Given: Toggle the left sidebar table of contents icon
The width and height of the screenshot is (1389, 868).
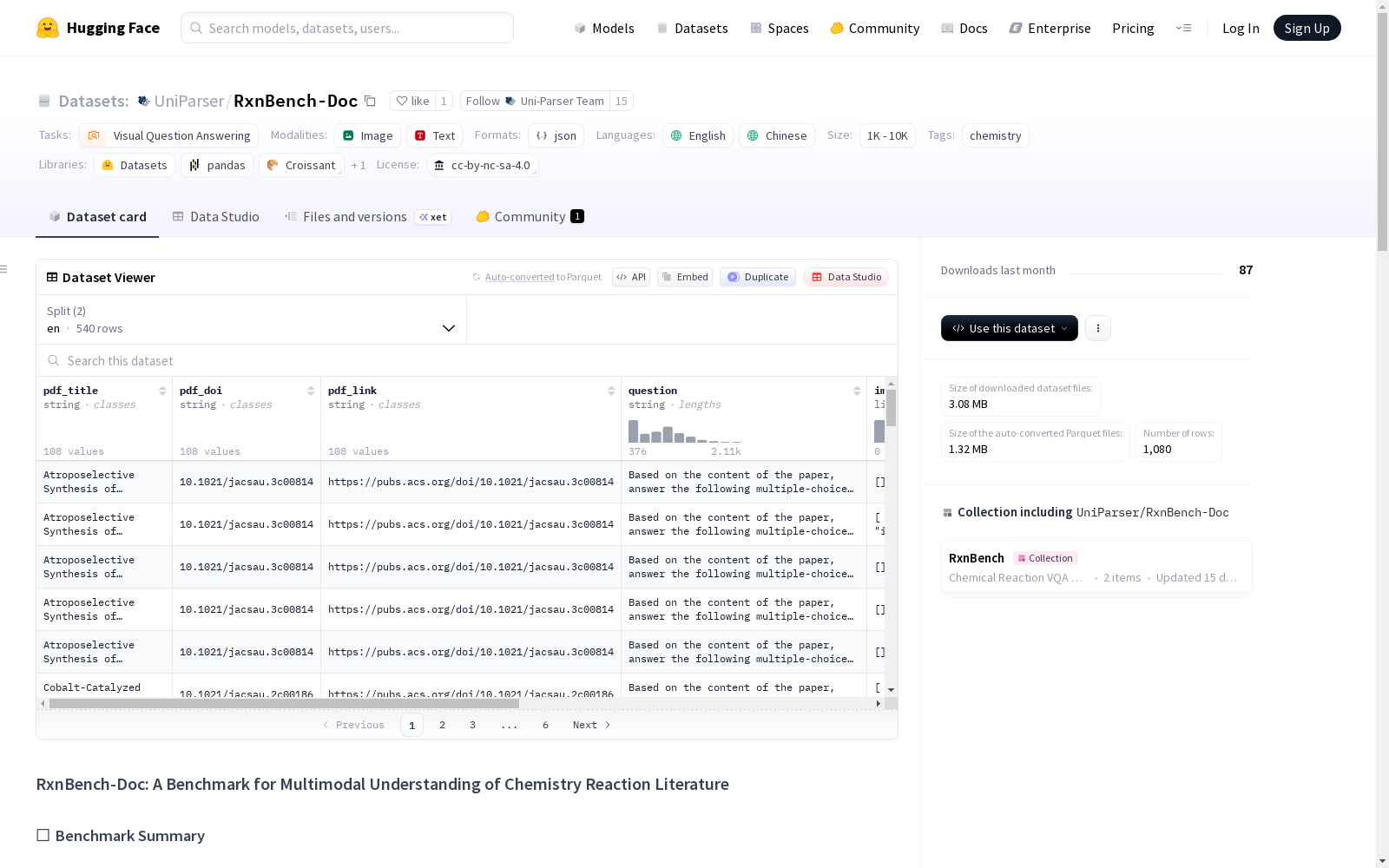Looking at the screenshot, I should tap(4, 269).
